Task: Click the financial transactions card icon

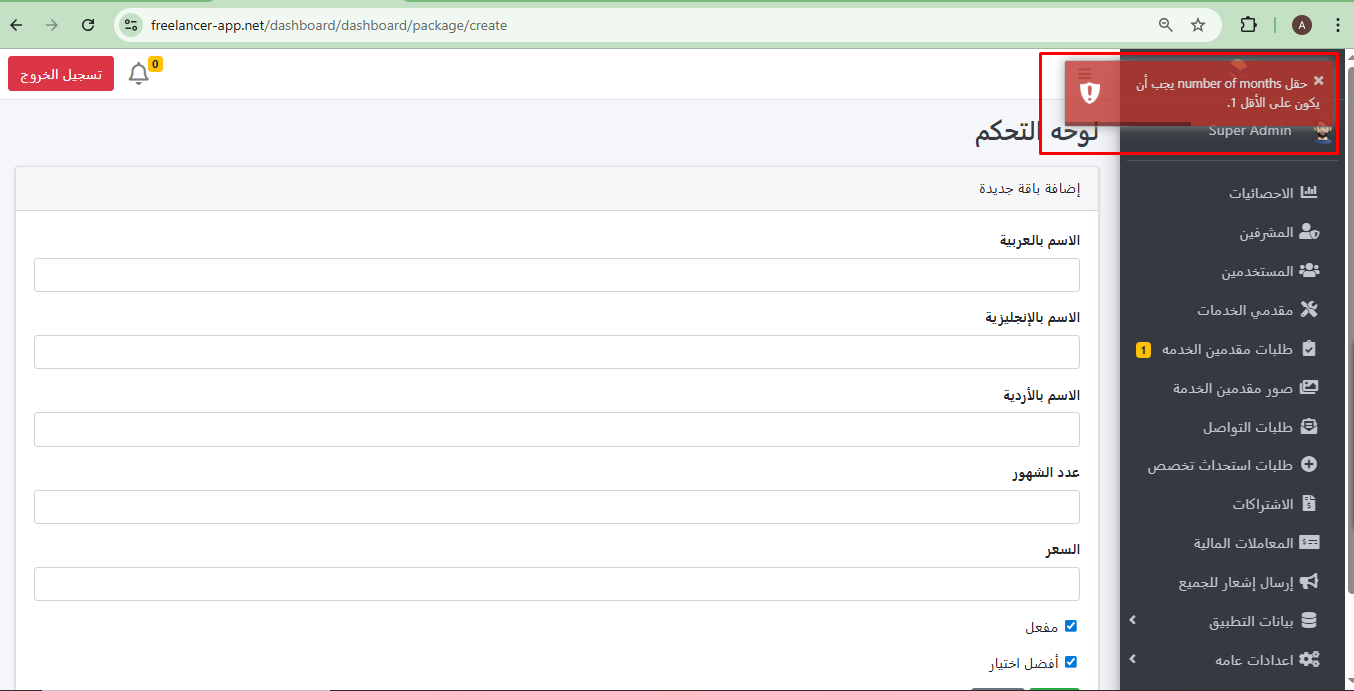Action: tap(1309, 543)
